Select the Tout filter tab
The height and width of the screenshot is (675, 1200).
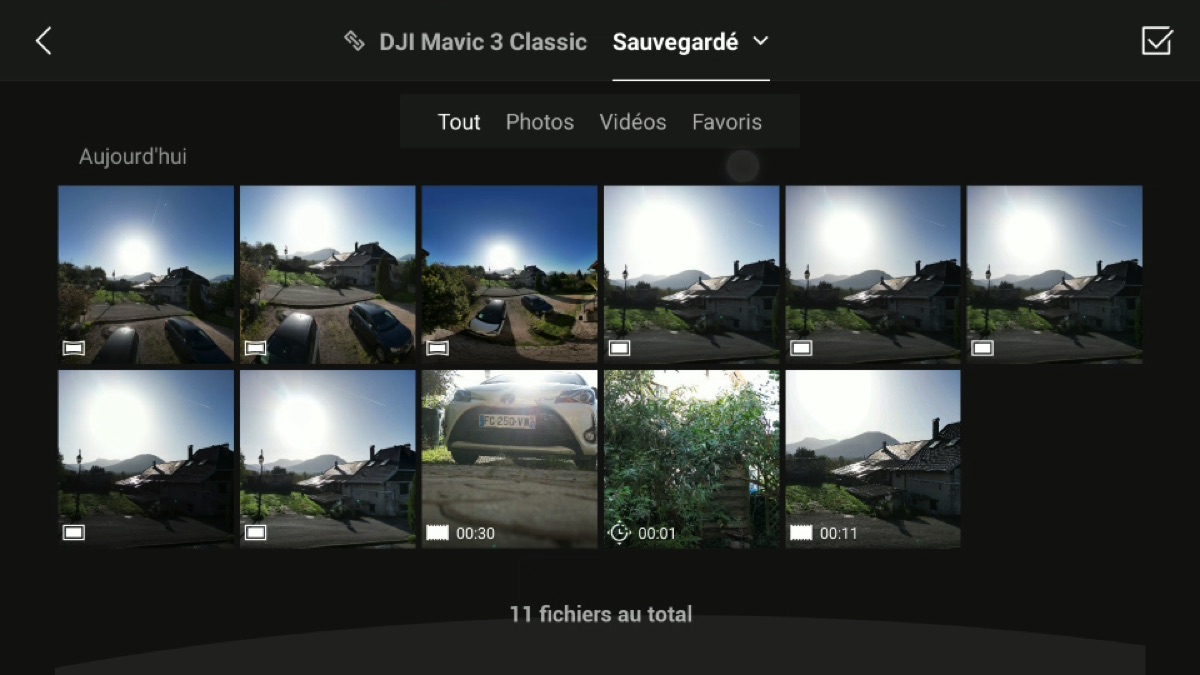click(459, 122)
